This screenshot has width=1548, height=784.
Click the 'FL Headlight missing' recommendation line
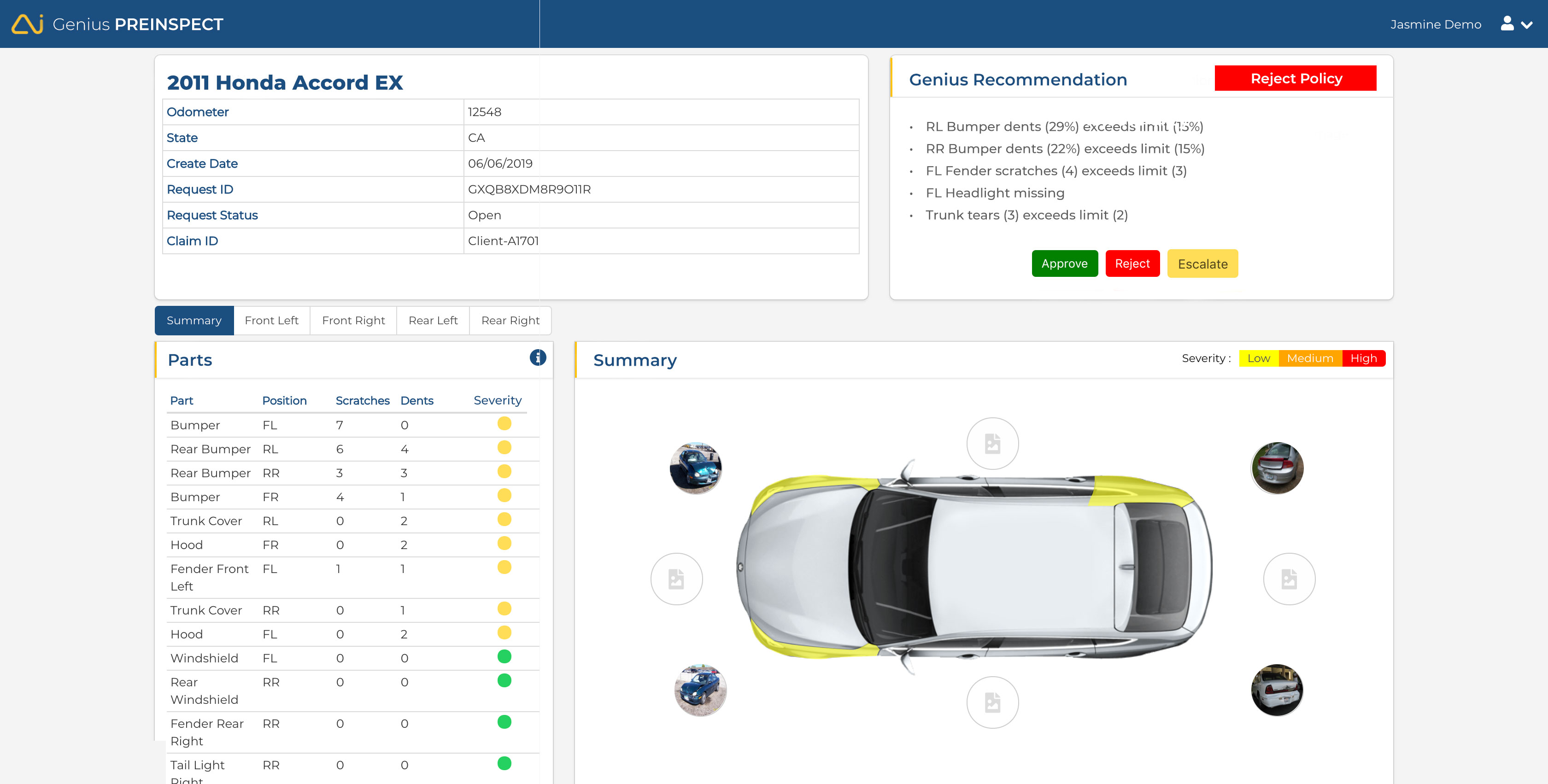point(995,193)
